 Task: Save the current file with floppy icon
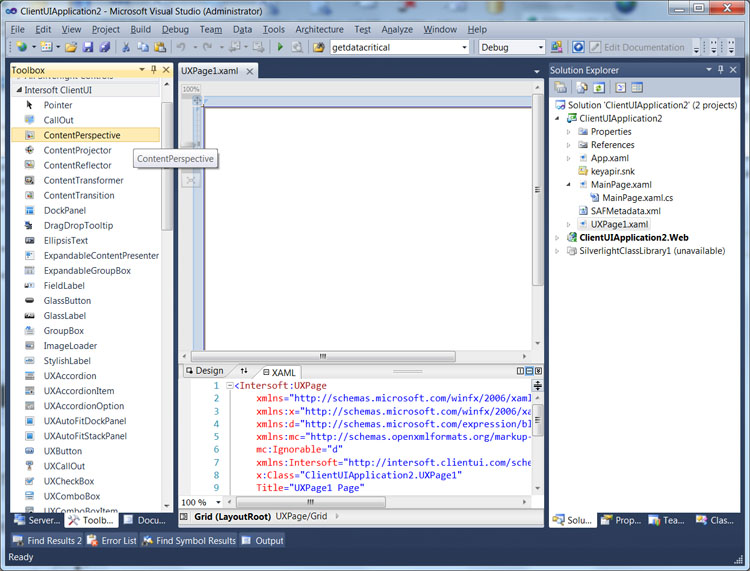[x=88, y=47]
